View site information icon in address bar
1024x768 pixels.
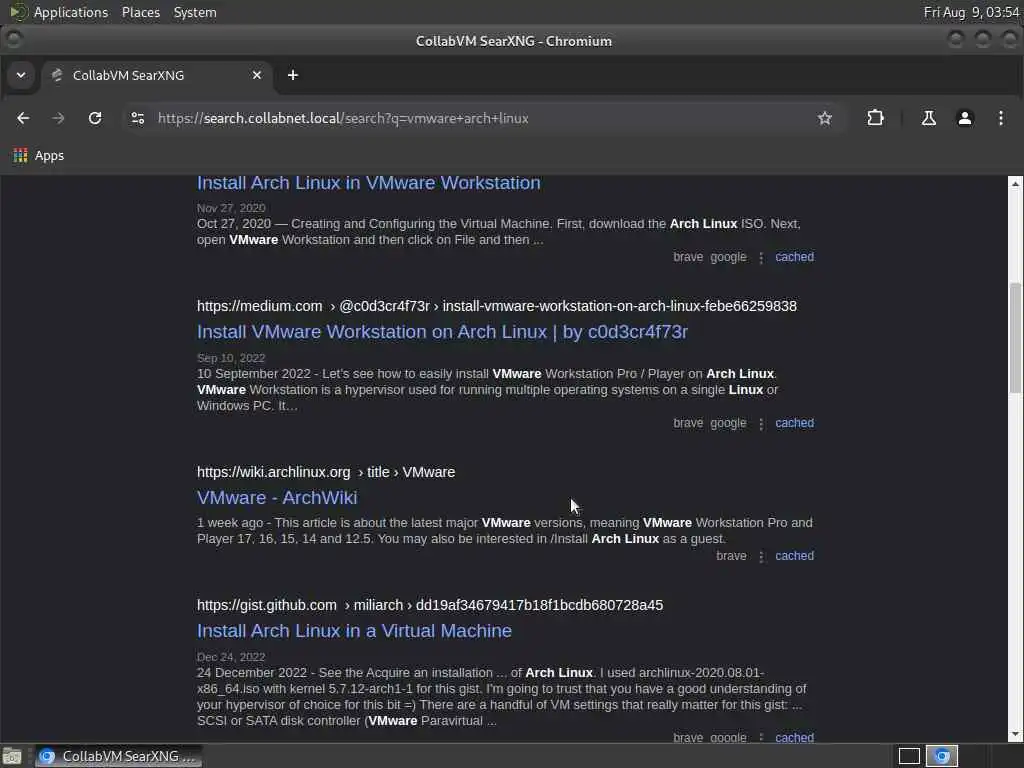(x=138, y=118)
